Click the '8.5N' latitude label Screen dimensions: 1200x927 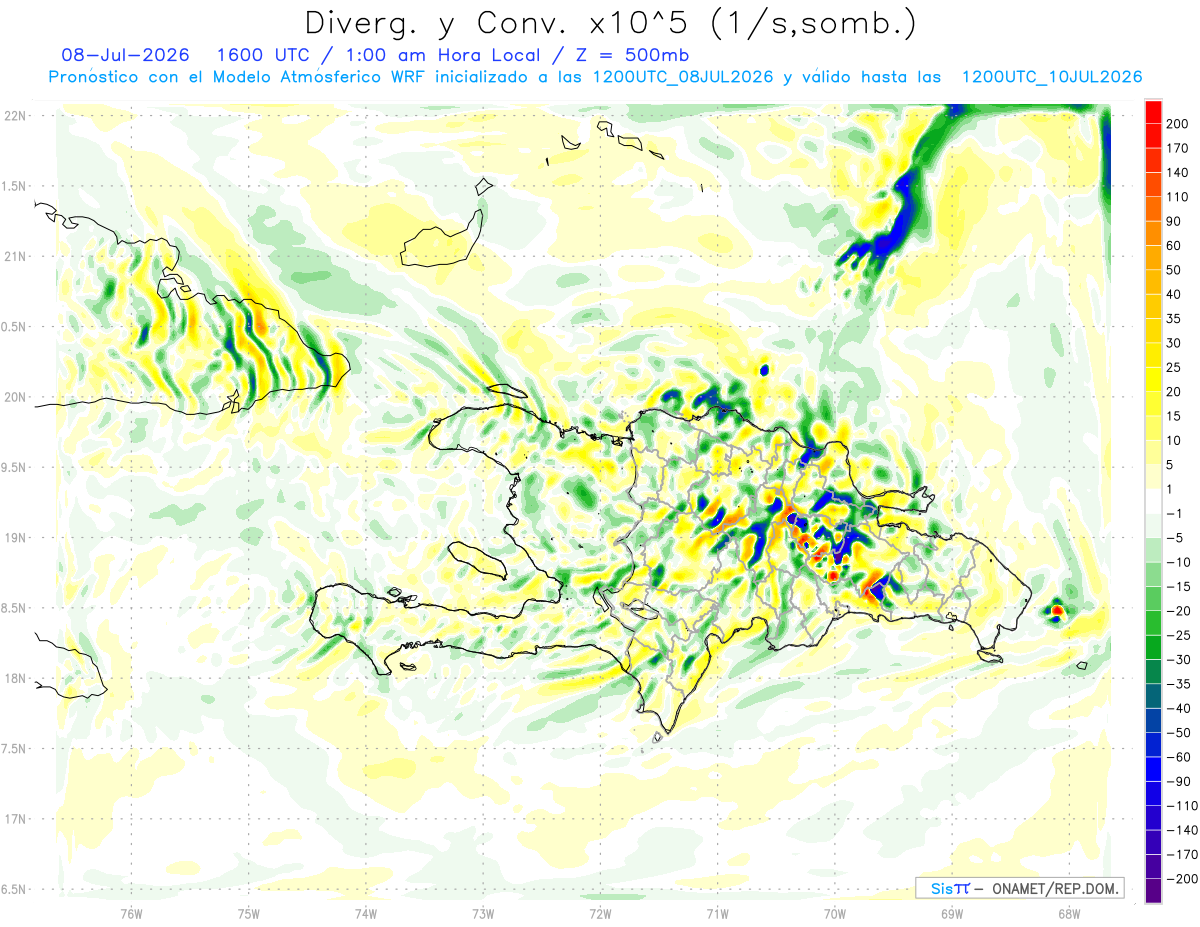(x=13, y=608)
